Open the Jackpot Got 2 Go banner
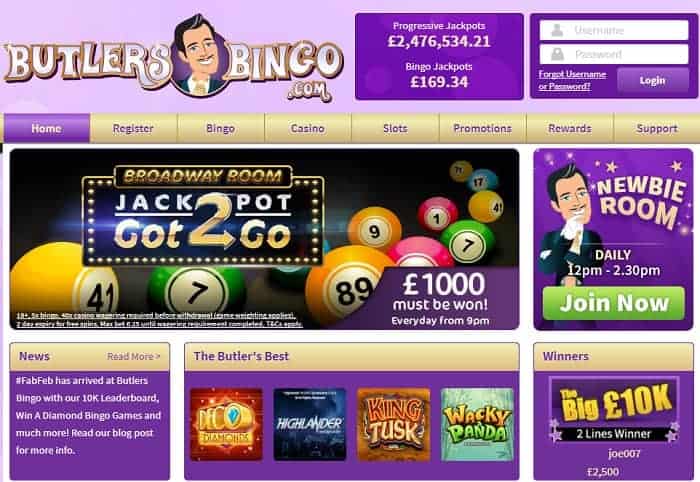The image size is (700, 482). point(264,239)
